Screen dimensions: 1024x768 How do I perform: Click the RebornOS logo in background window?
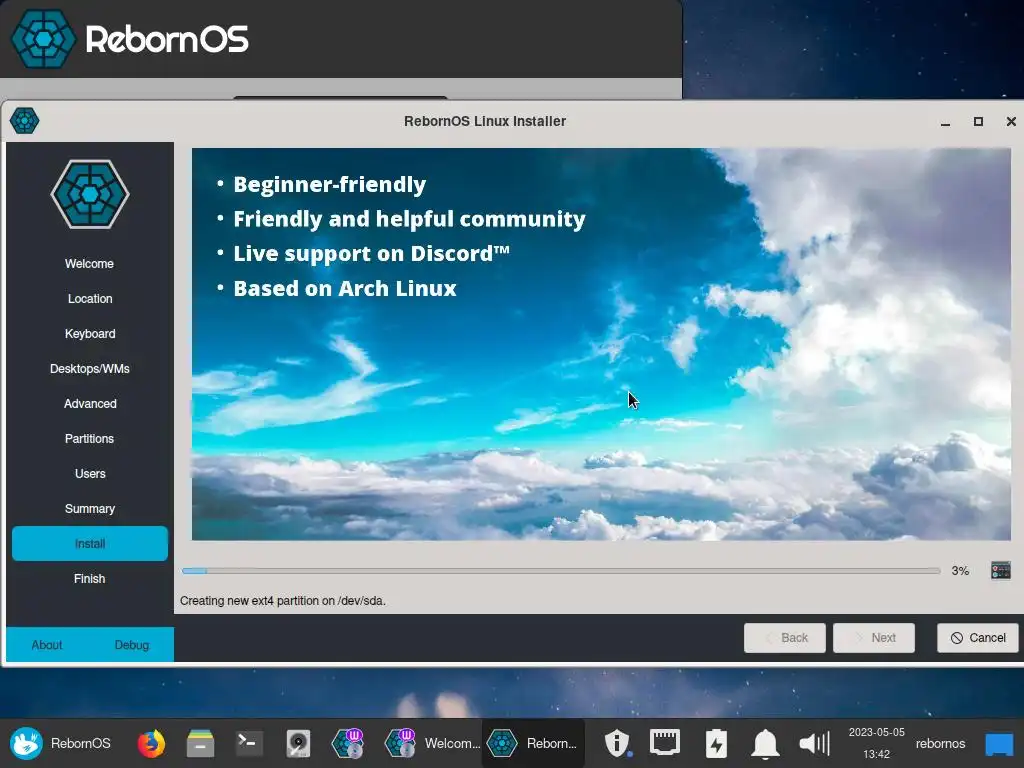(130, 39)
